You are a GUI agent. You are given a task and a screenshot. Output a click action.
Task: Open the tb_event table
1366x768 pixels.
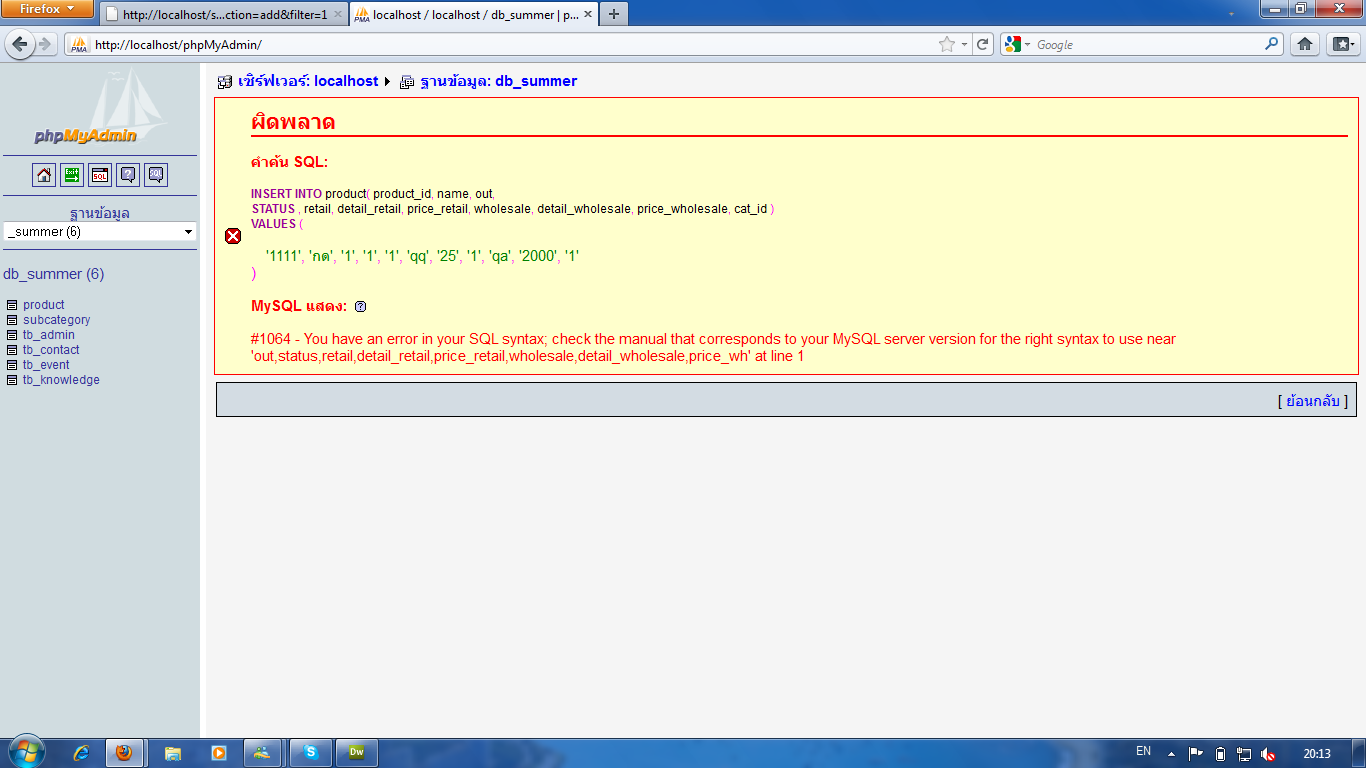(47, 365)
